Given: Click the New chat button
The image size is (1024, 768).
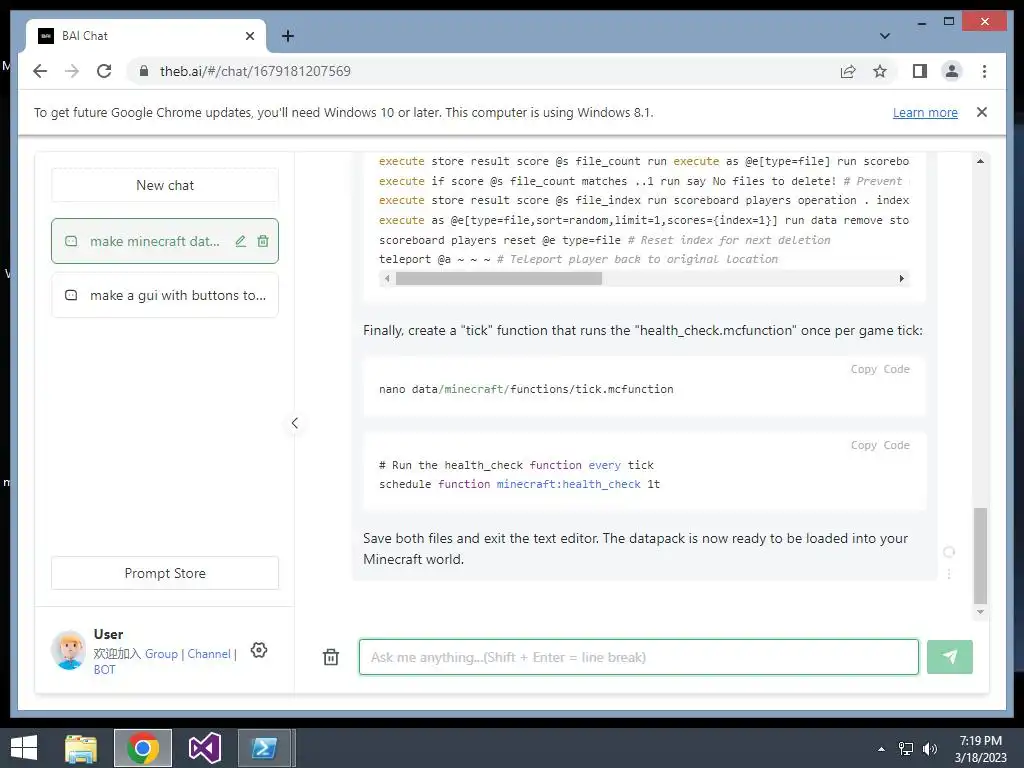Looking at the screenshot, I should (x=165, y=185).
